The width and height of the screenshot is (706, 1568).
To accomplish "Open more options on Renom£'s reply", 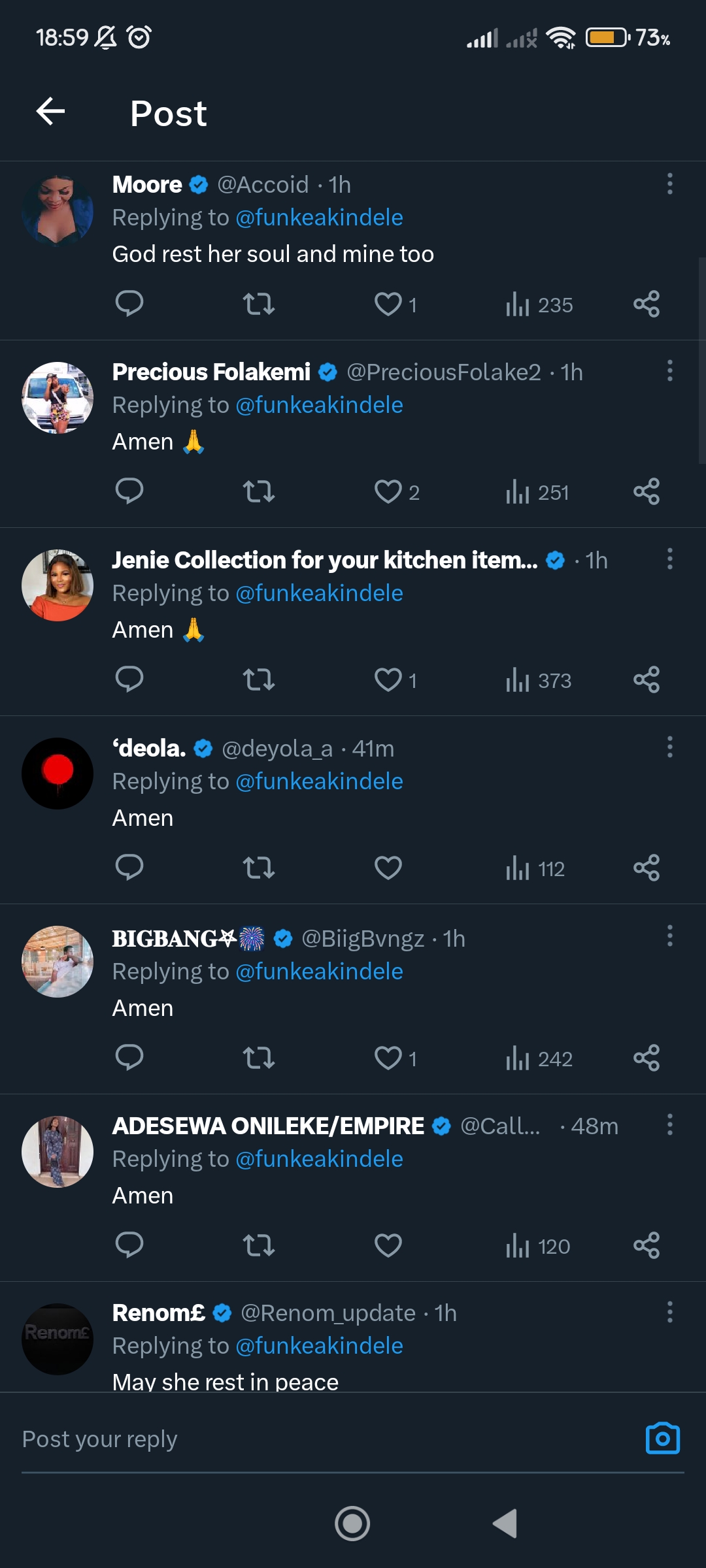I will pos(669,1312).
